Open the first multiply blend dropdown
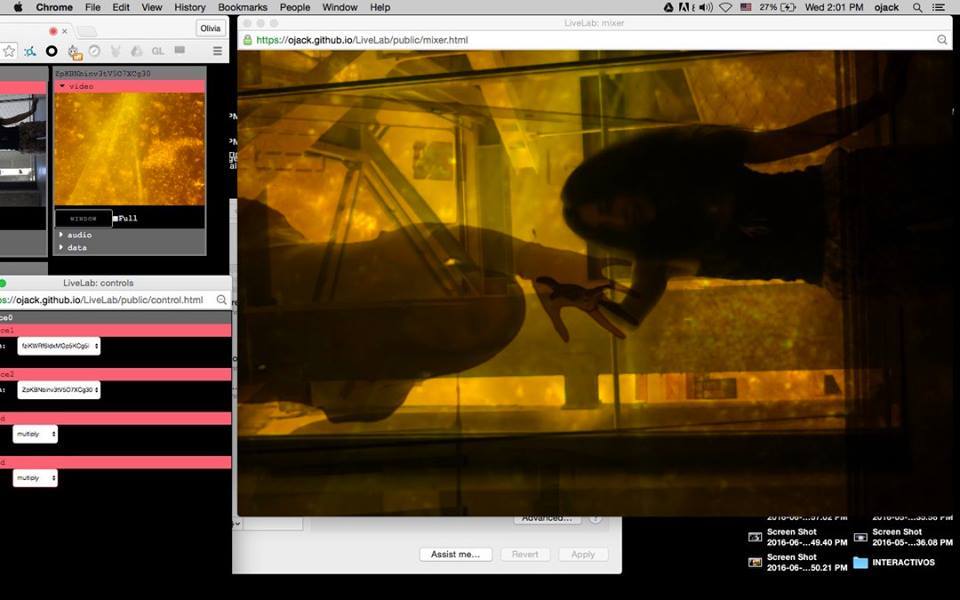The height and width of the screenshot is (600, 960). point(35,434)
